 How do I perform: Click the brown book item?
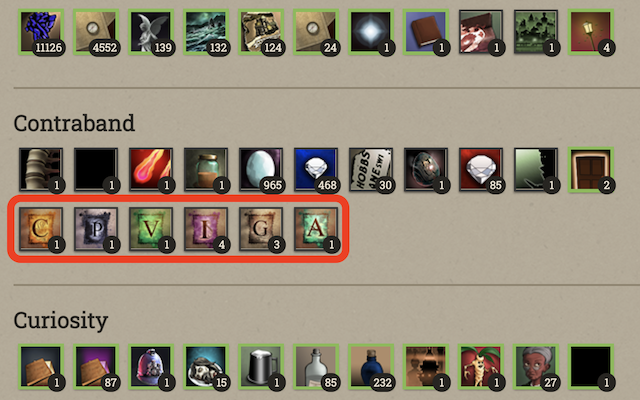click(x=425, y=32)
